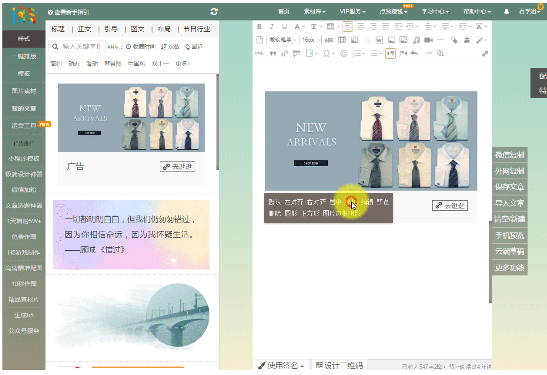This screenshot has width=547, height=375.
Task: Expand editor to fullscreen with arrows icon
Action: [485, 54]
